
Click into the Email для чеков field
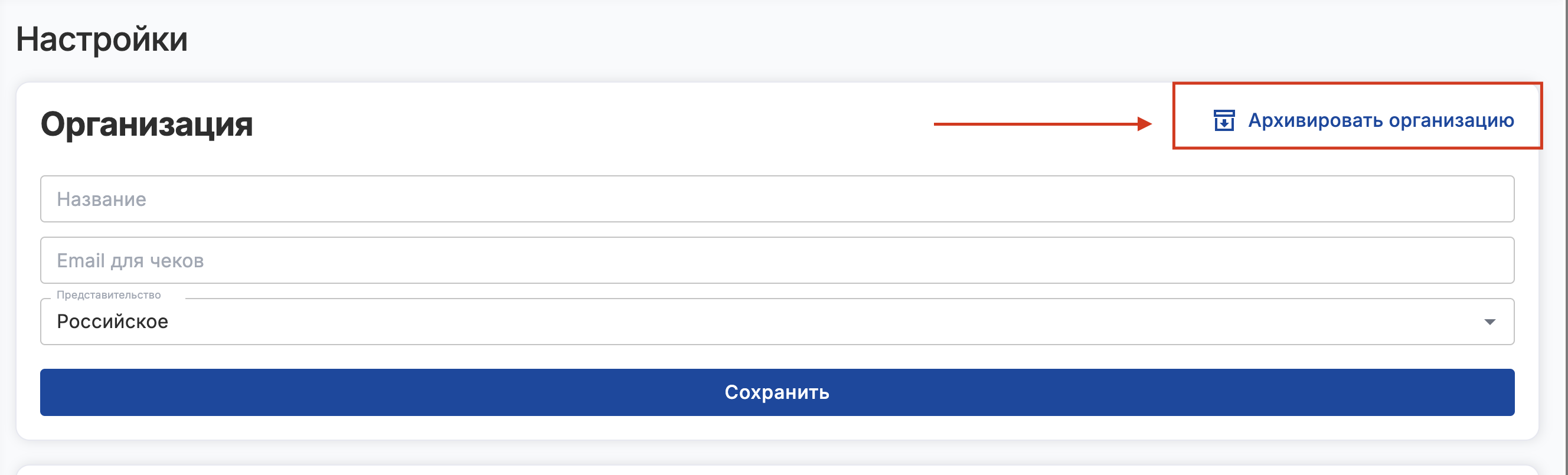click(777, 260)
